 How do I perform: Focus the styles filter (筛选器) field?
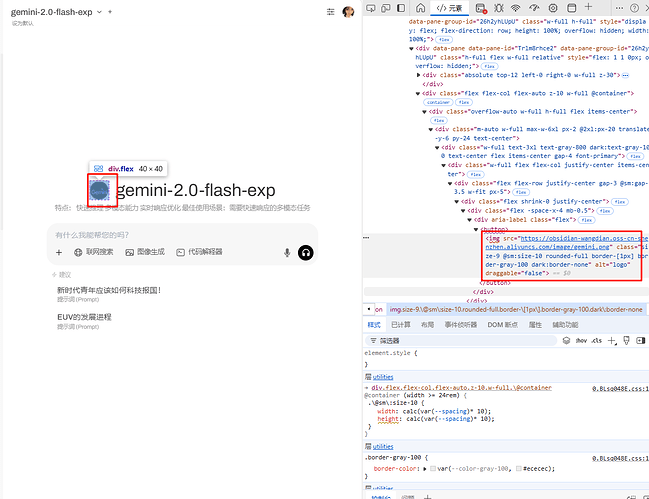pyautogui.click(x=461, y=341)
